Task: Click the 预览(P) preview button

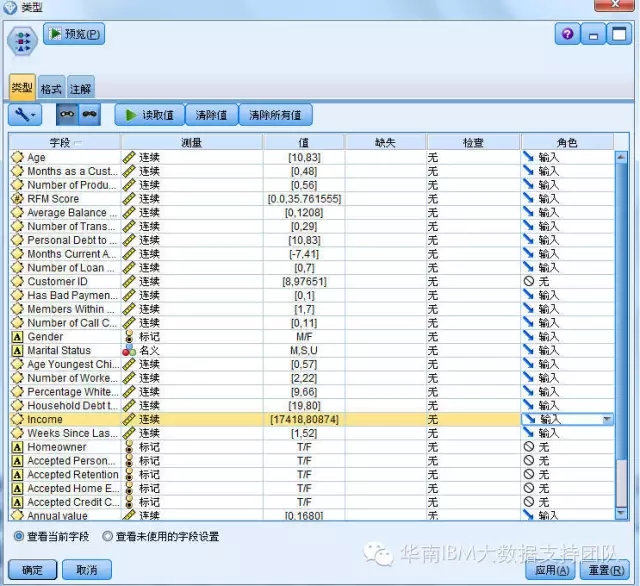Action: pyautogui.click(x=74, y=34)
